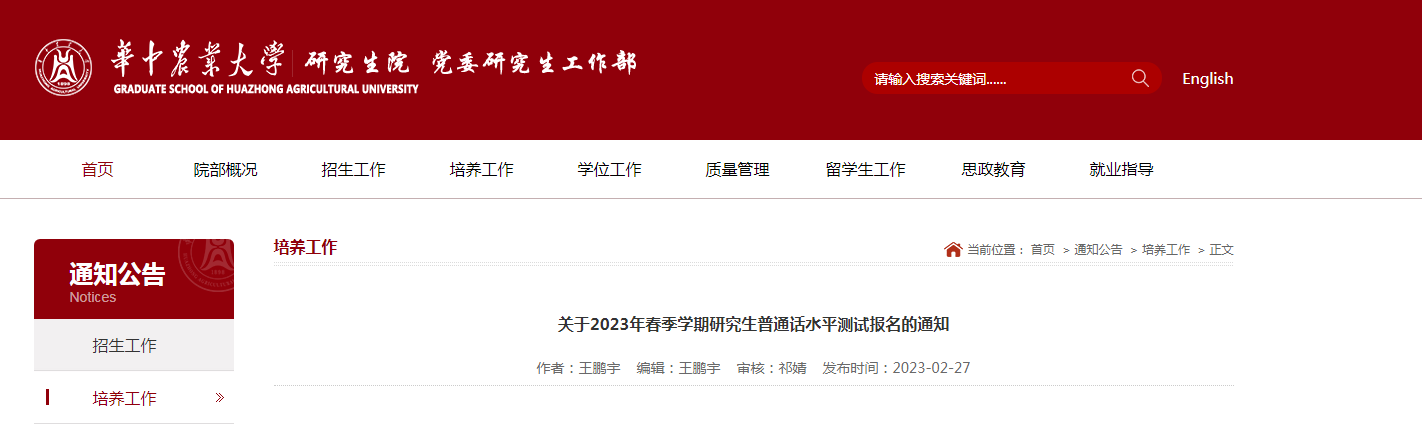Select 招生工作 in the sidebar

click(134, 345)
